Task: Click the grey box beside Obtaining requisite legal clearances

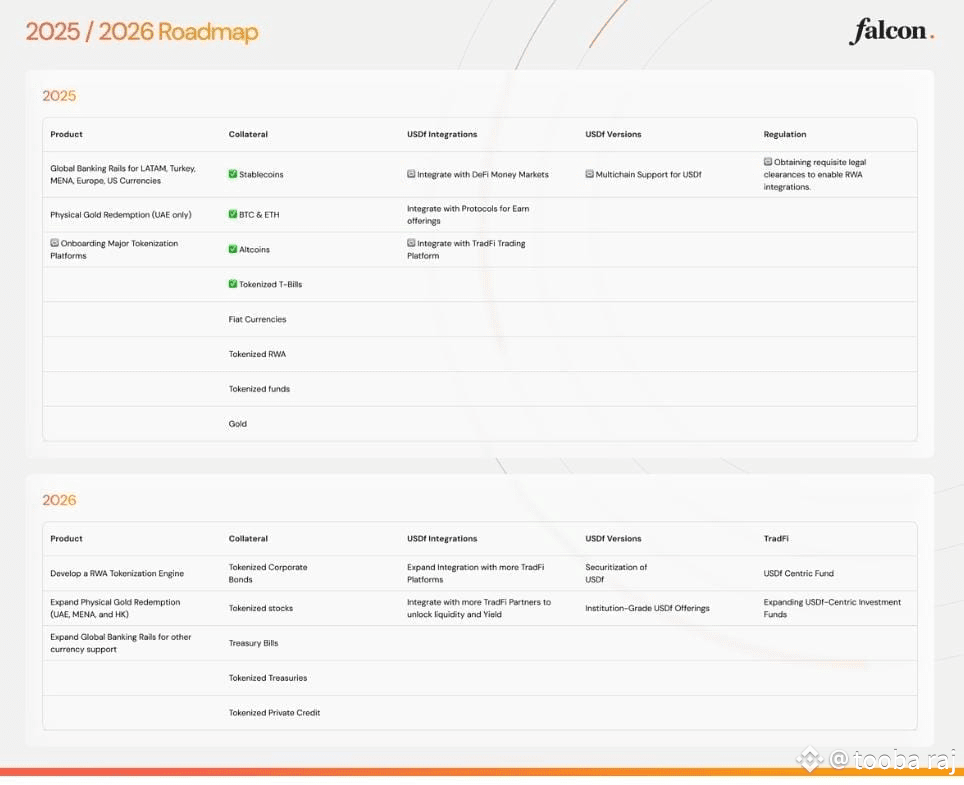Action: coord(767,162)
